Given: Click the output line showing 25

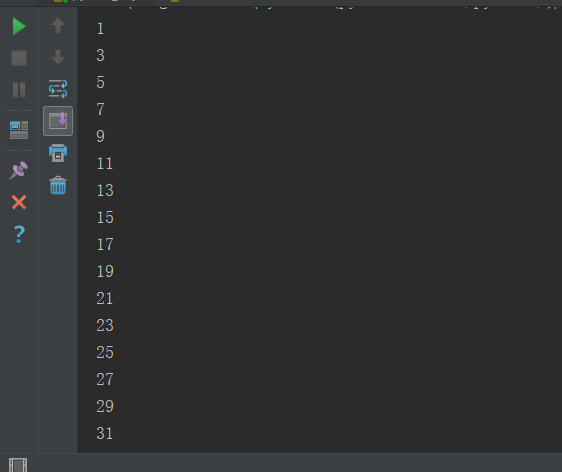Looking at the screenshot, I should [x=105, y=352].
